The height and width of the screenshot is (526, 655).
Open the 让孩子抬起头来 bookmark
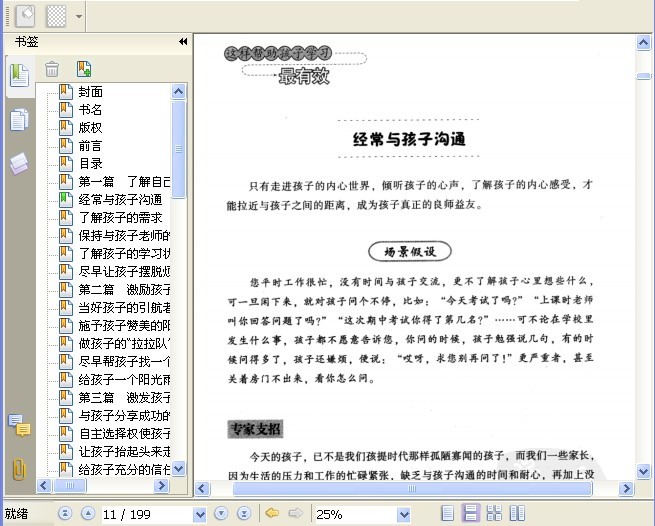tap(124, 452)
